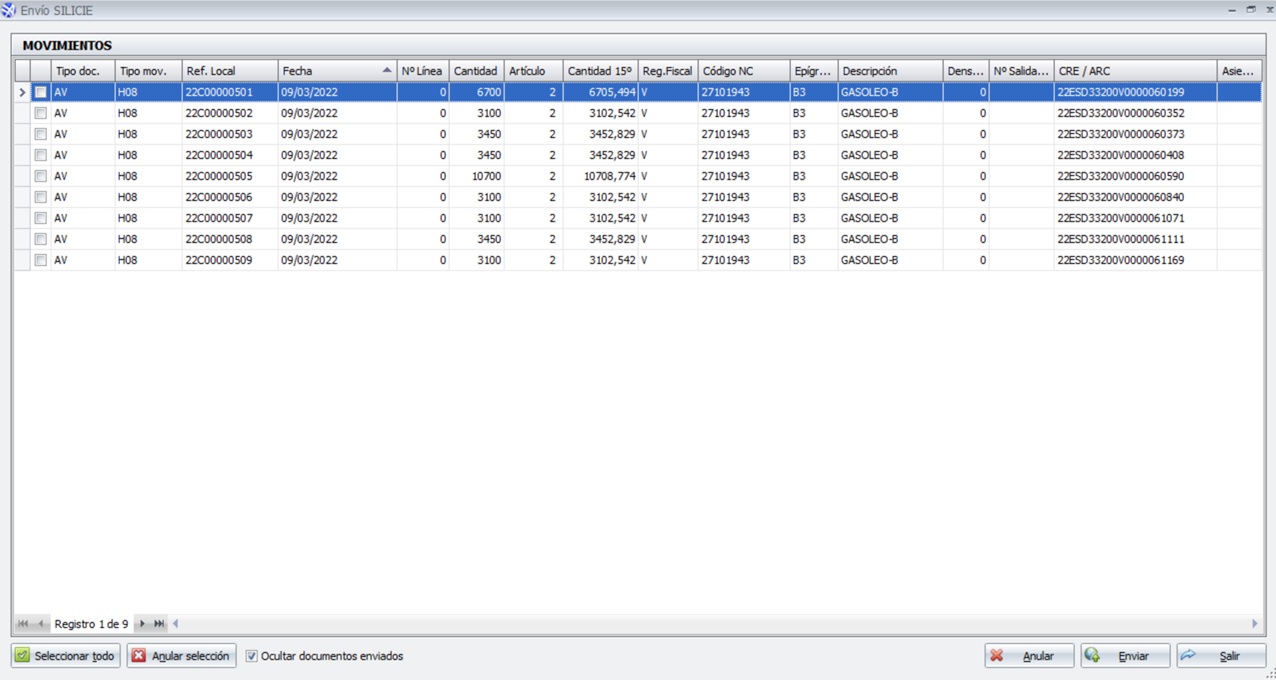The width and height of the screenshot is (1276, 680).
Task: Click the row indicator arrow of first row
Action: (x=22, y=92)
